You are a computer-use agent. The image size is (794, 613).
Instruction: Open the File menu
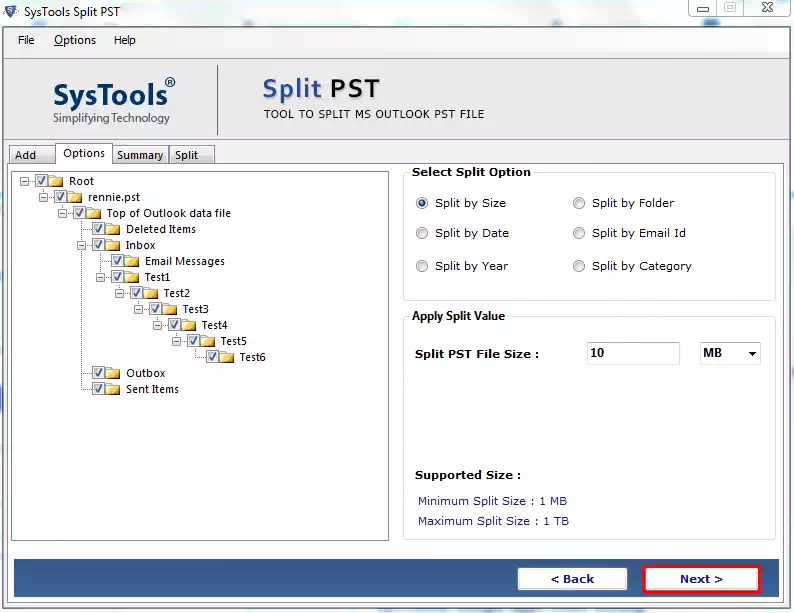coord(26,40)
